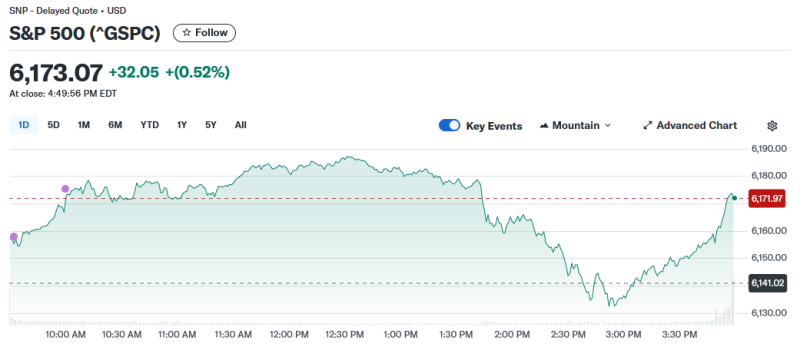Click the Advanced Chart expand arrows icon
The height and width of the screenshot is (360, 800).
click(x=648, y=125)
